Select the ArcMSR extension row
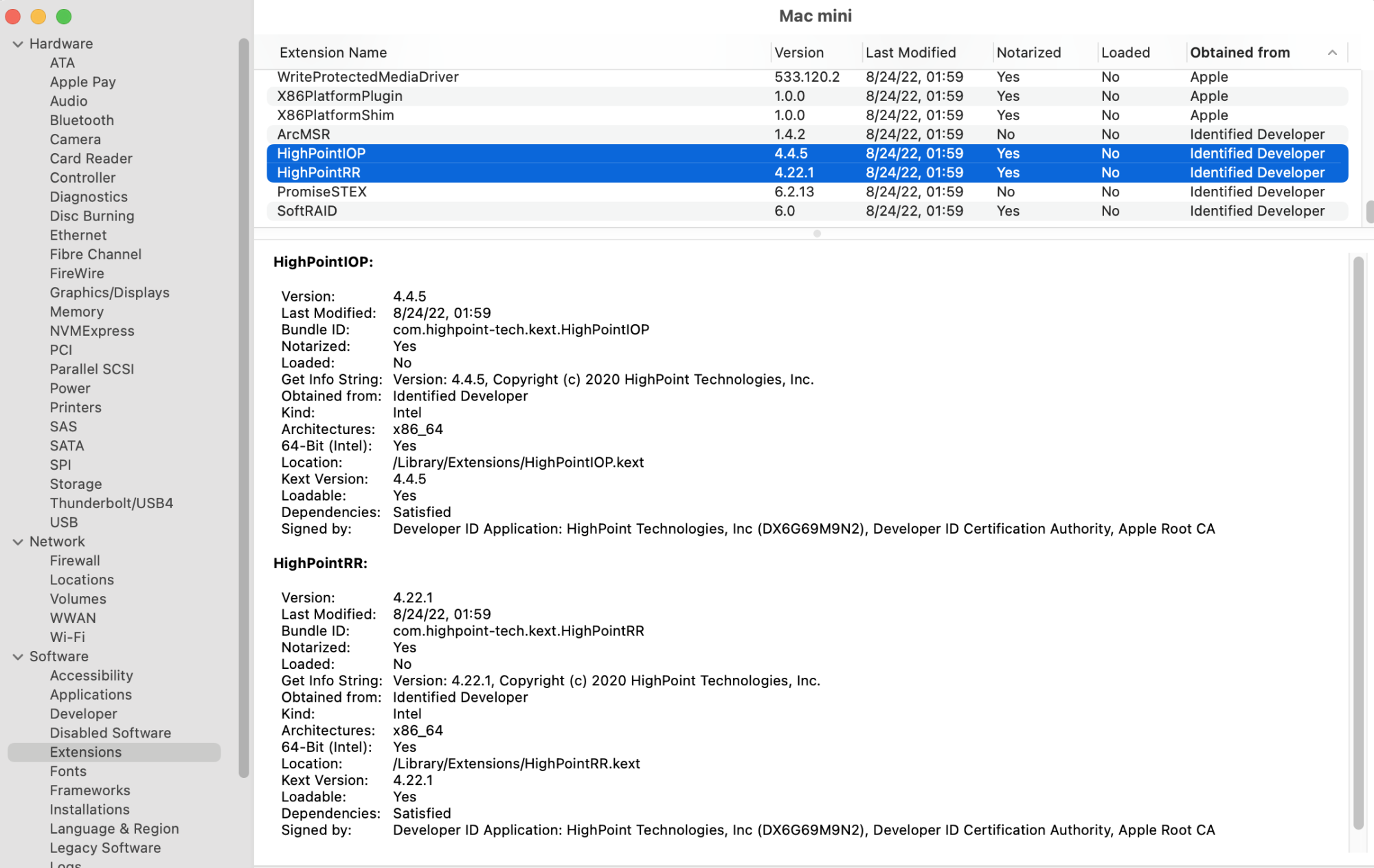This screenshot has height=868, width=1374. [807, 135]
